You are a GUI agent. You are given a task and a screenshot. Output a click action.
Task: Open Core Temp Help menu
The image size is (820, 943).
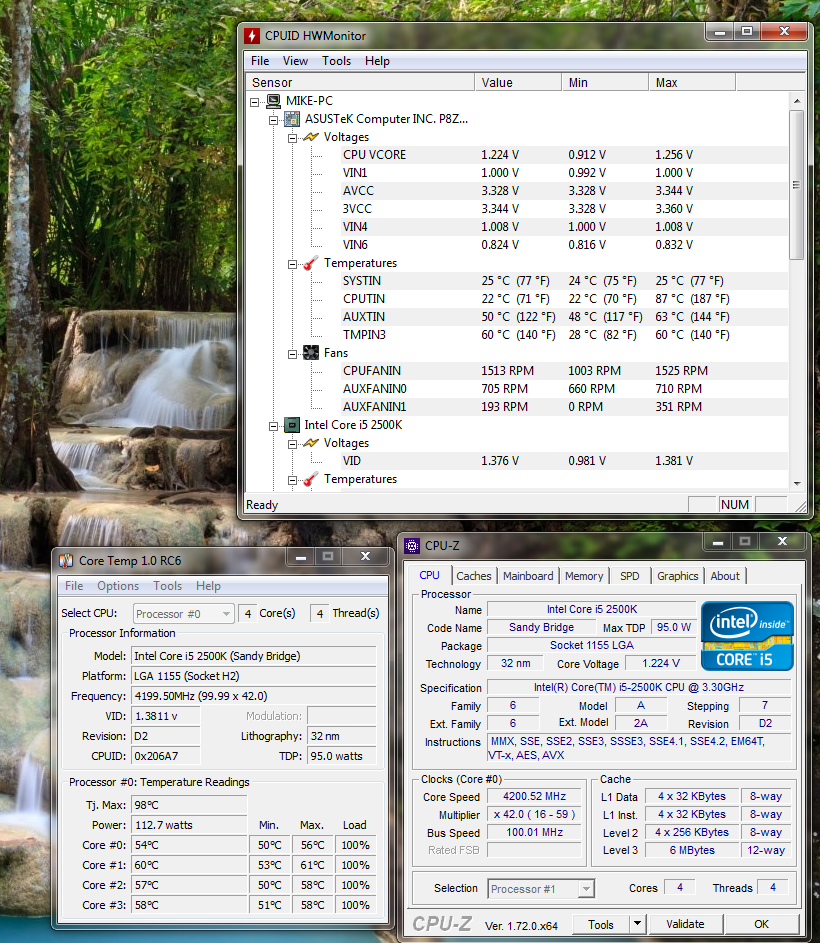(208, 586)
